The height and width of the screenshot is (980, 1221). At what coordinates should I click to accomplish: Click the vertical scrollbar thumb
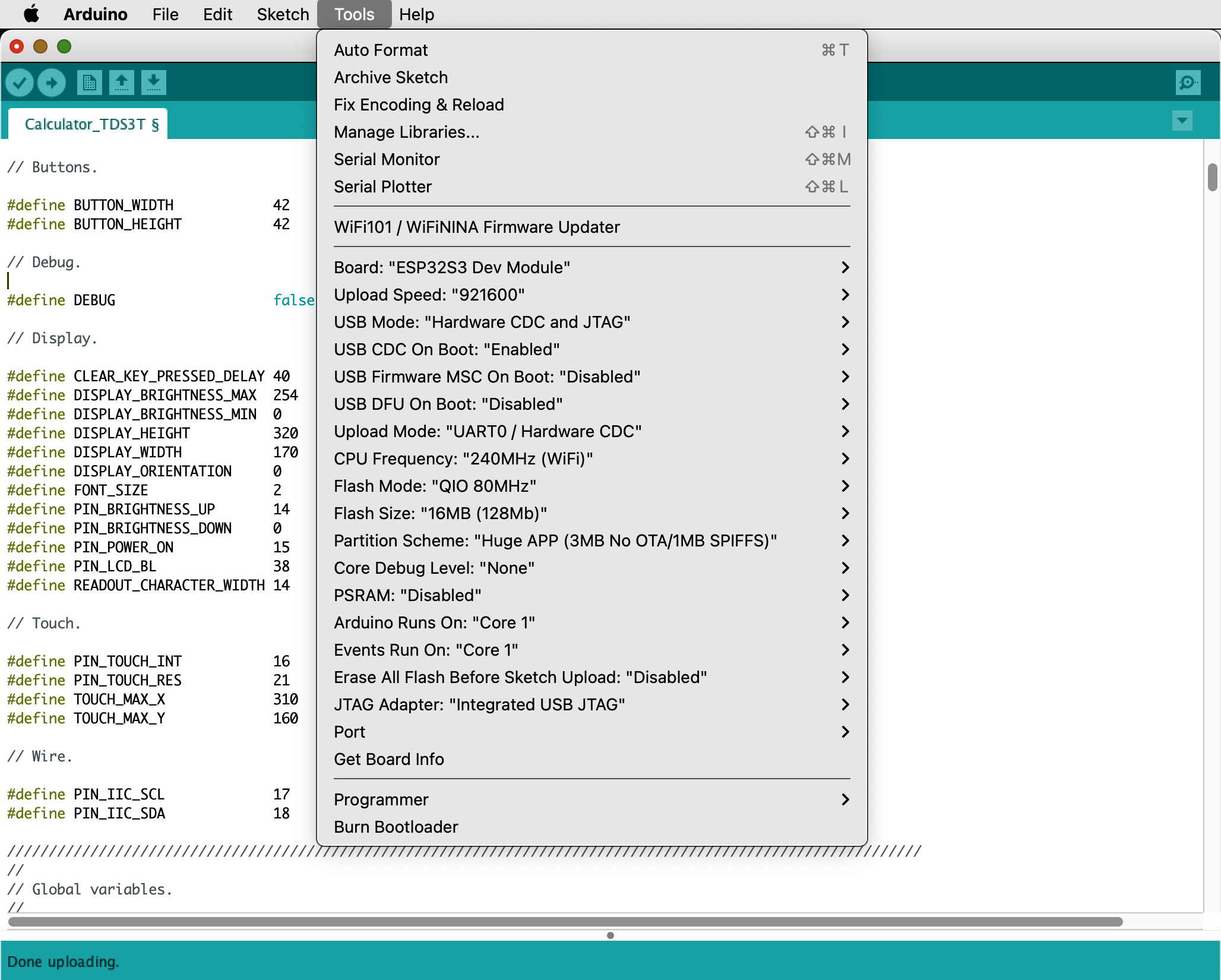point(1212,177)
